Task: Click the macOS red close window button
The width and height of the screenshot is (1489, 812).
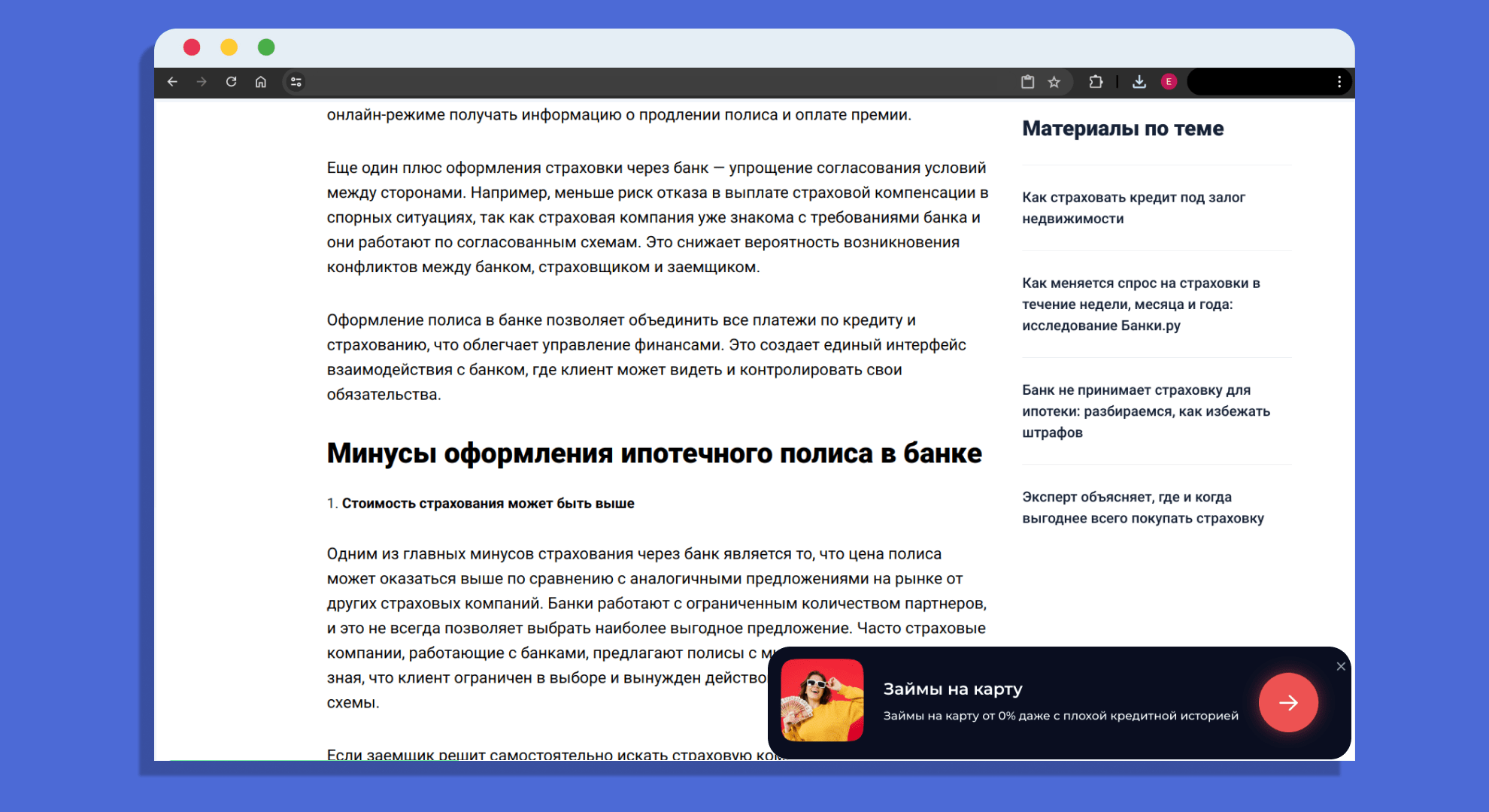Action: tap(192, 47)
